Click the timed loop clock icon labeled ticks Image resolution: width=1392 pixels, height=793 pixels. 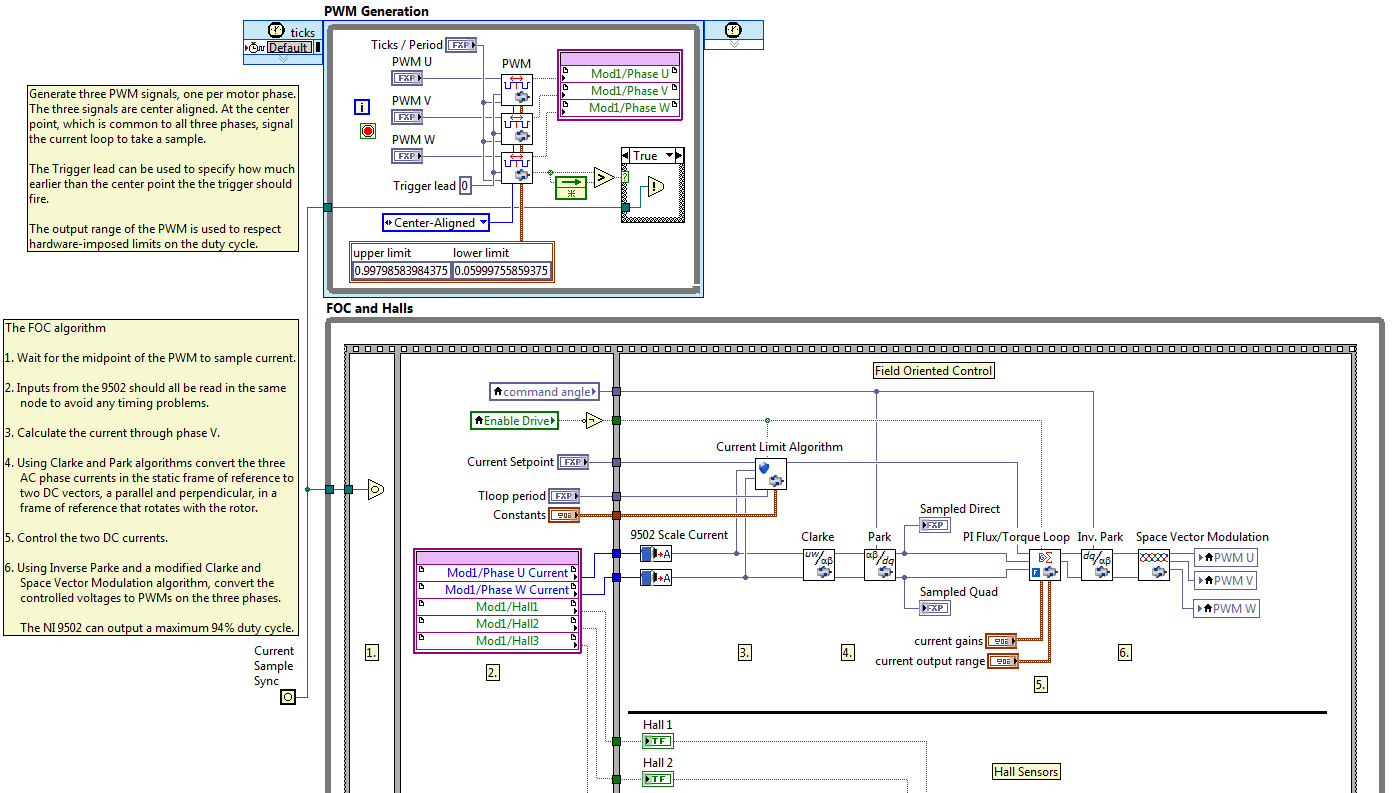pos(277,31)
